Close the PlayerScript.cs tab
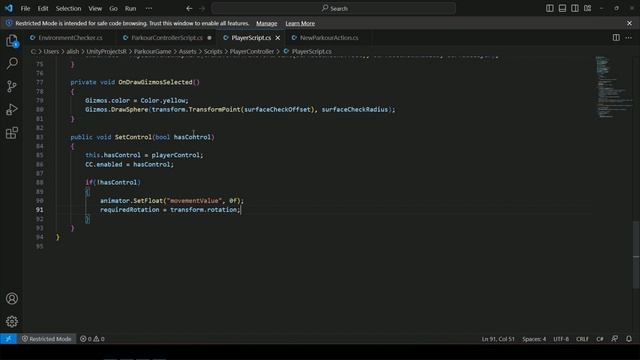Image resolution: width=640 pixels, height=360 pixels. tap(278, 38)
